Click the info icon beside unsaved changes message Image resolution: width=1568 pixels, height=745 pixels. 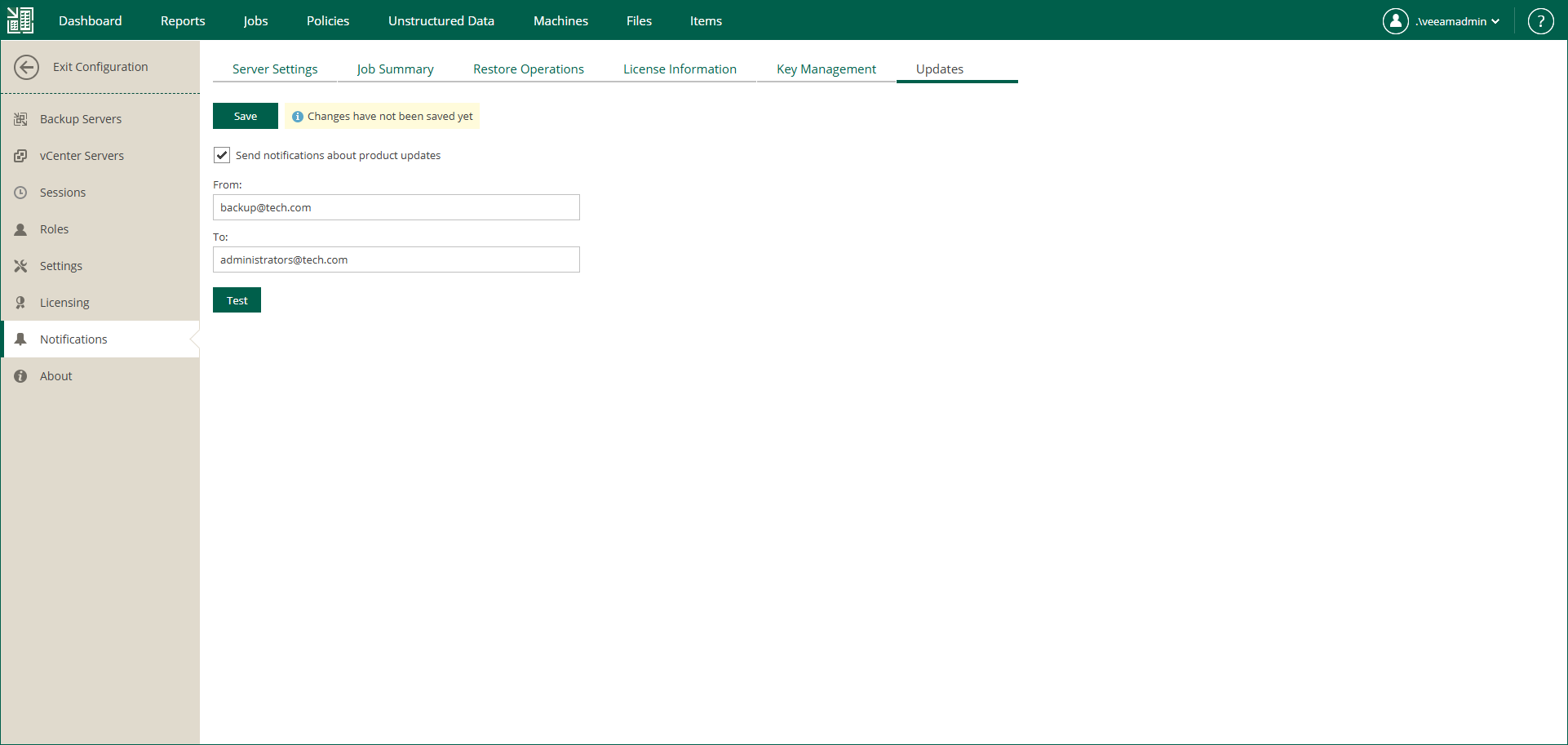[x=298, y=117]
